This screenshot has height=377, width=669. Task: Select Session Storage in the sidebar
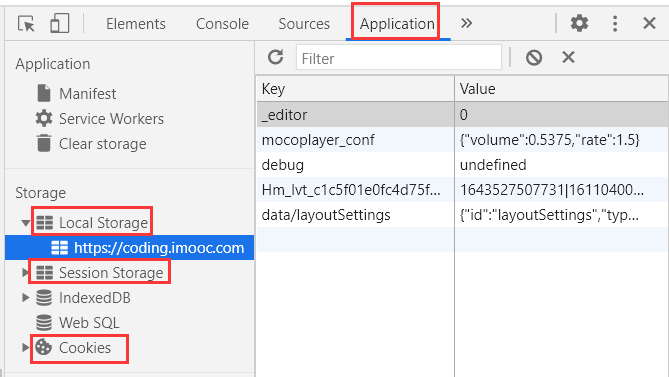coord(111,273)
